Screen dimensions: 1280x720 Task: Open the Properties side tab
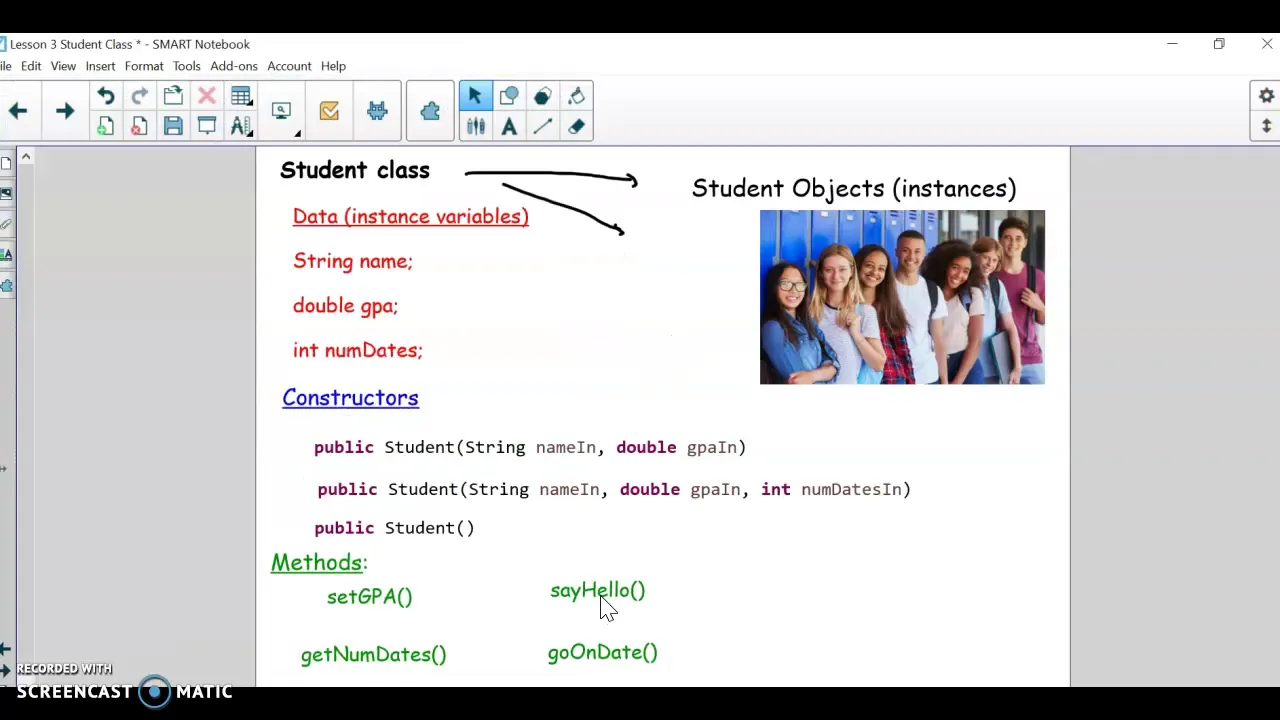click(6, 255)
